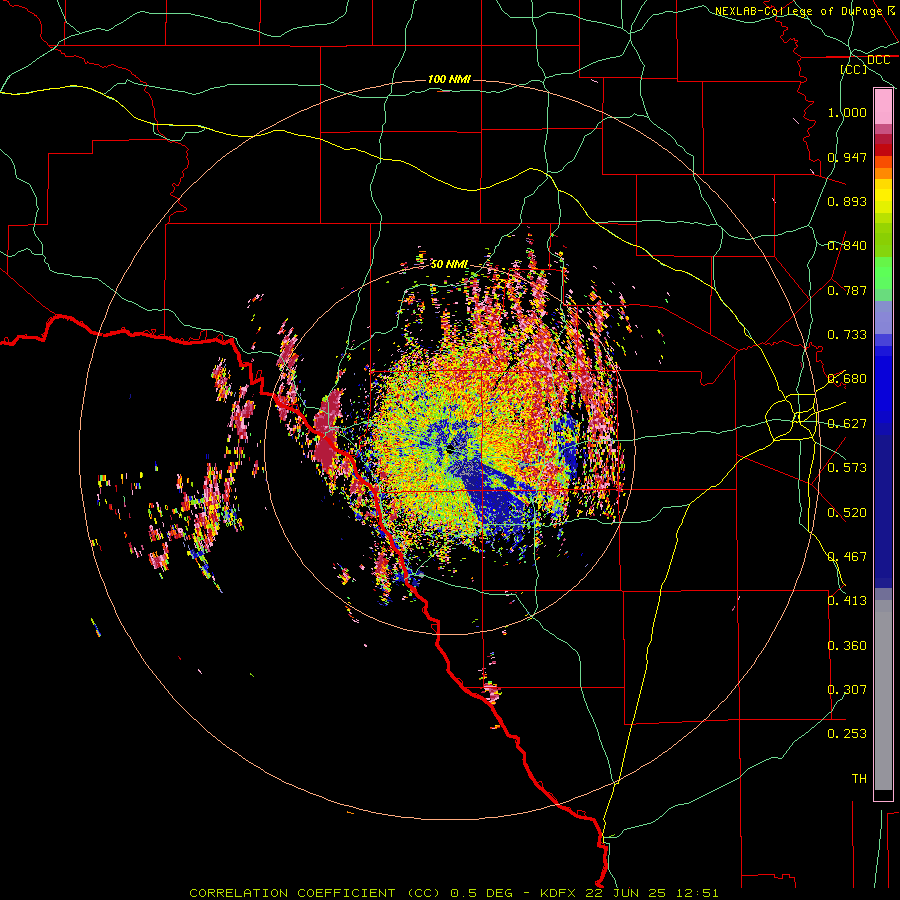Click the 0.573 legend value

click(x=847, y=468)
